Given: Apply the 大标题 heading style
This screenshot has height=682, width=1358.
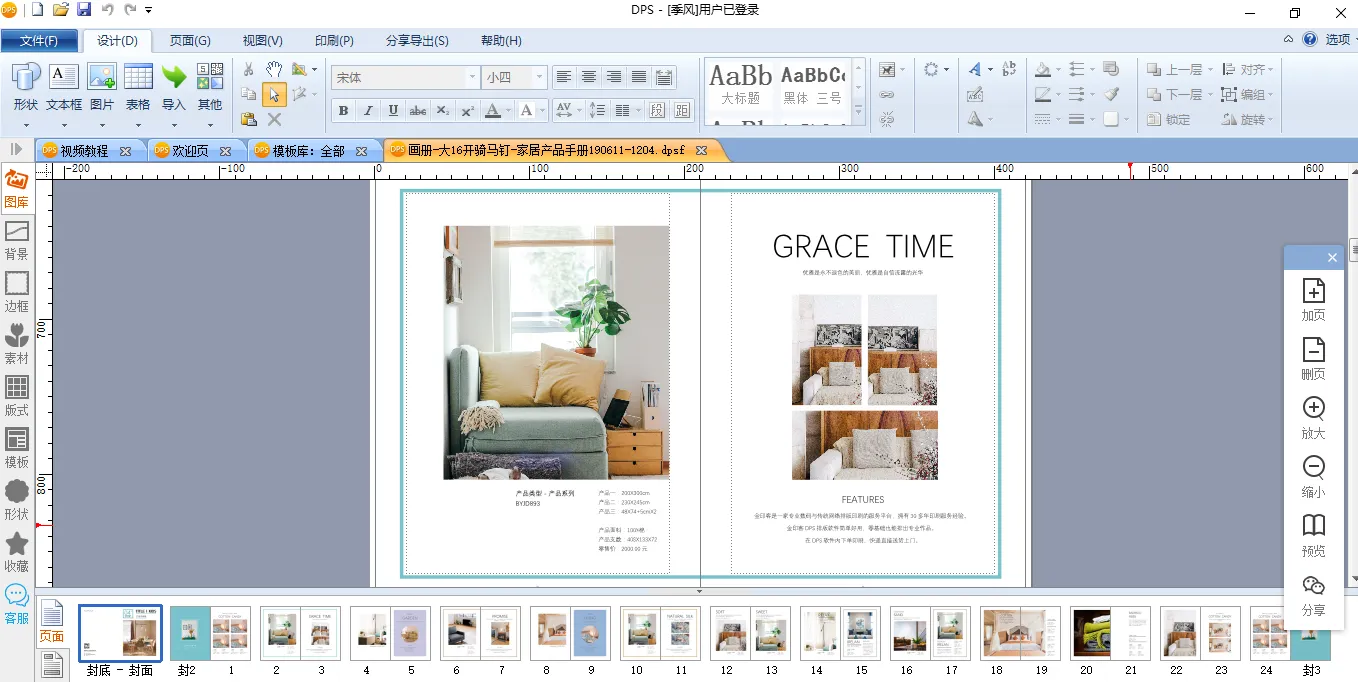Looking at the screenshot, I should 740,84.
